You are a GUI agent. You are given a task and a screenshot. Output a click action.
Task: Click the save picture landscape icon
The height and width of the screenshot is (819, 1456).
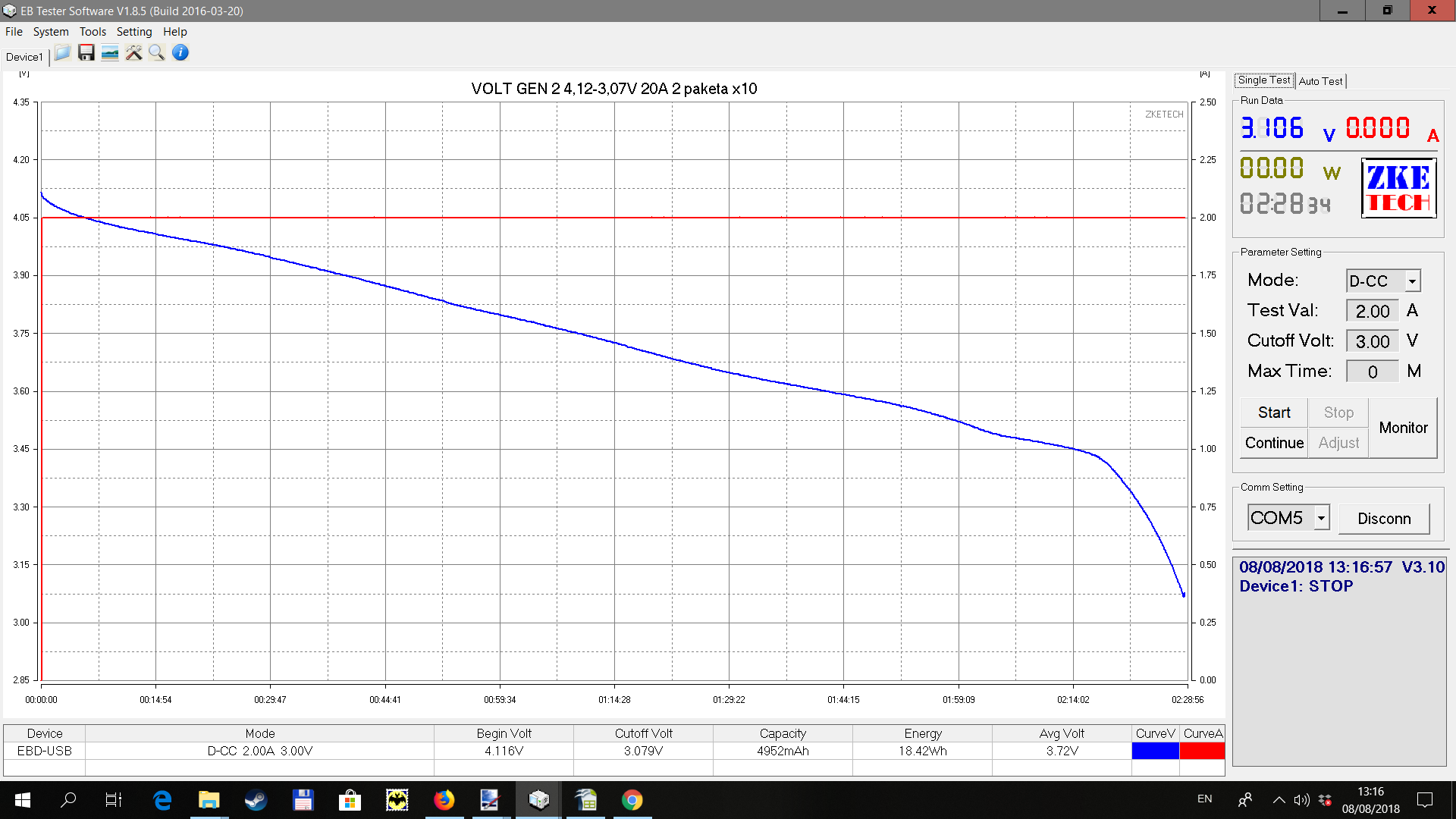coord(110,52)
